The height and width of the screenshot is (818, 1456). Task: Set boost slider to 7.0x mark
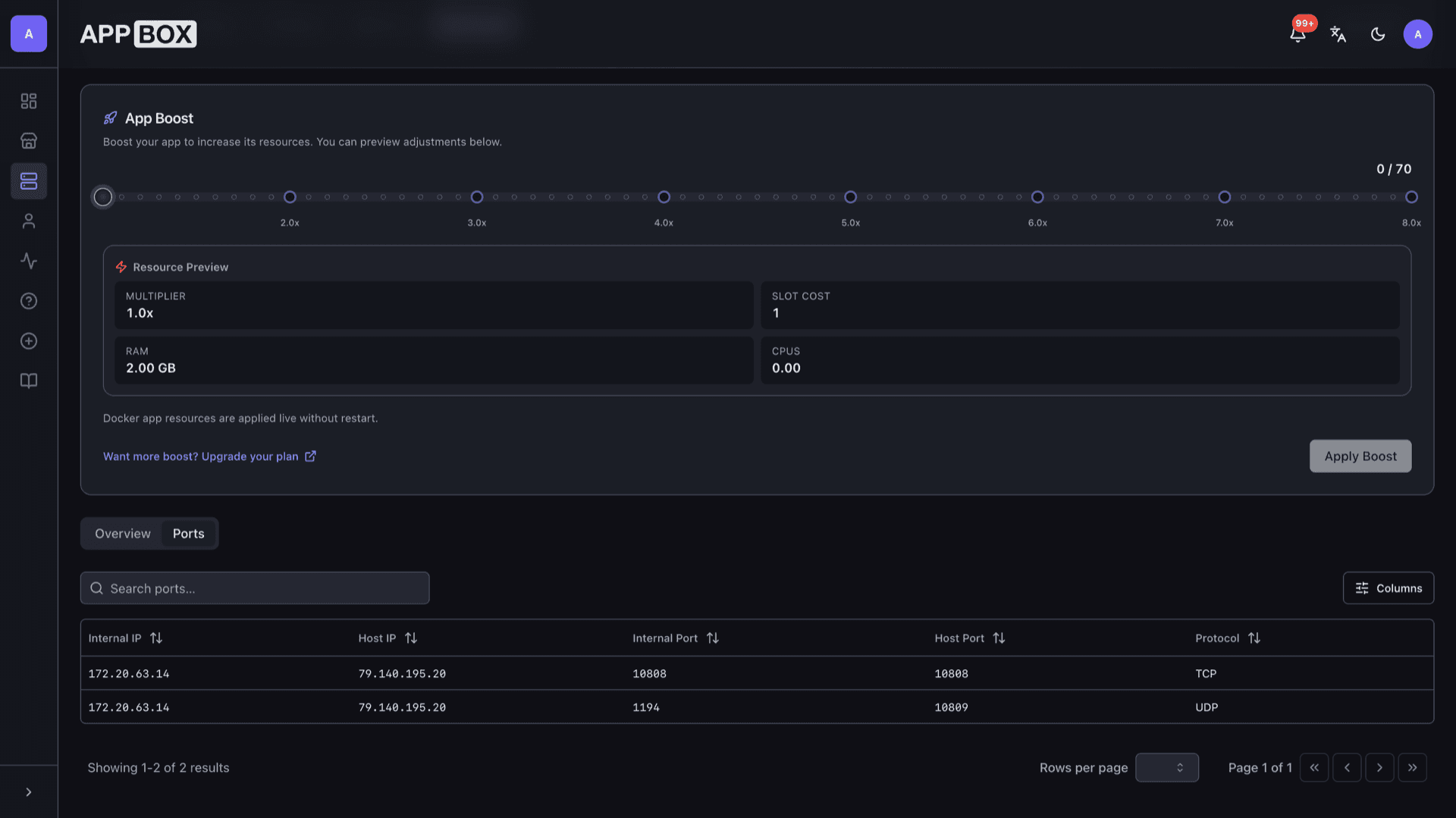(1225, 197)
